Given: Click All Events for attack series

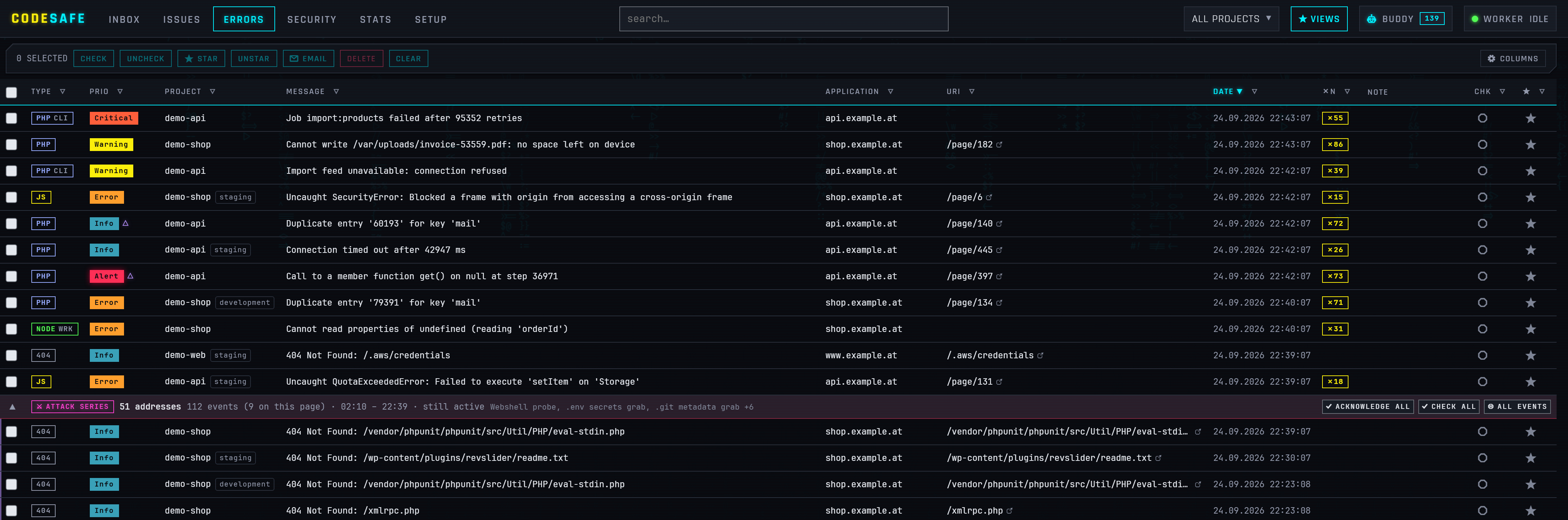Looking at the screenshot, I should (x=1517, y=407).
